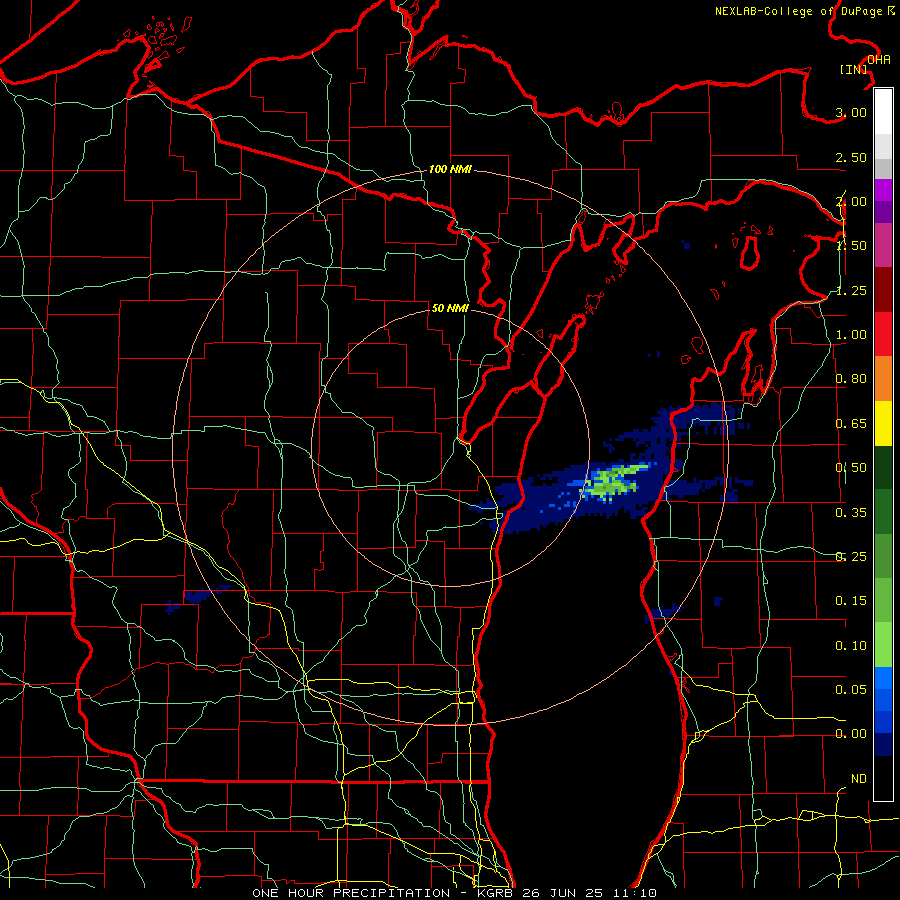Select the 0.00 legend value
The image size is (900, 900).
click(851, 734)
